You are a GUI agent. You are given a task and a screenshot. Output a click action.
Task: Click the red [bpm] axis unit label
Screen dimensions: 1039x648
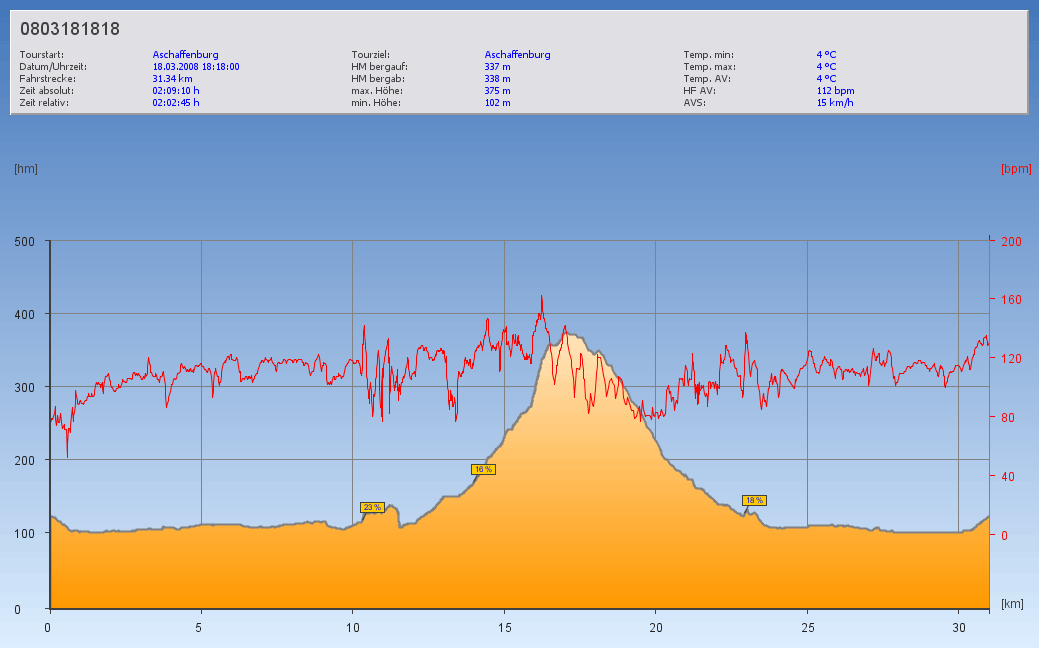coord(1015,169)
